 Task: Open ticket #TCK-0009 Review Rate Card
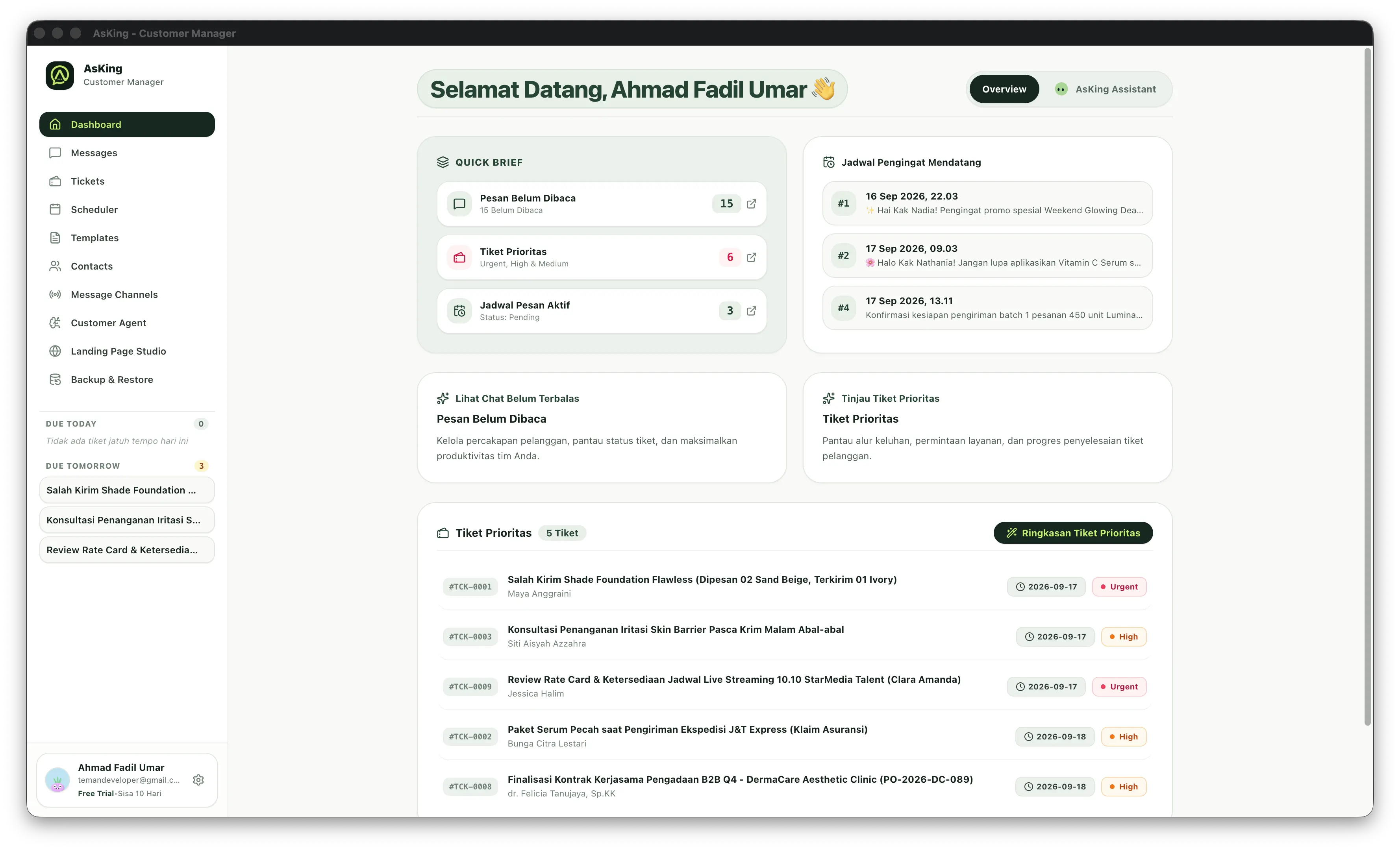[x=794, y=686]
